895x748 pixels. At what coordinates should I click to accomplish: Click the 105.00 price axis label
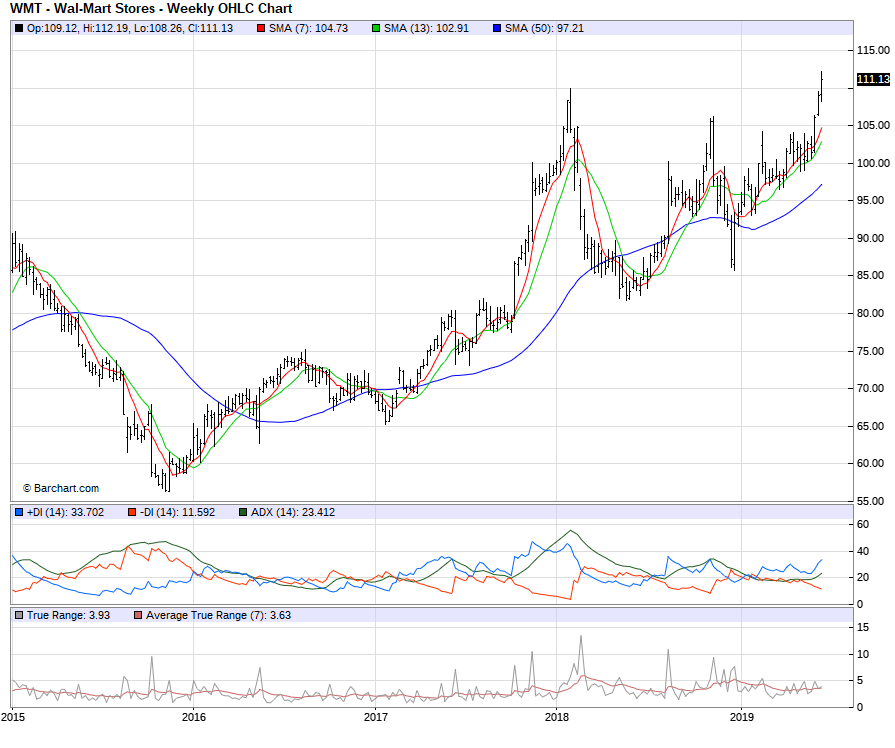873,125
